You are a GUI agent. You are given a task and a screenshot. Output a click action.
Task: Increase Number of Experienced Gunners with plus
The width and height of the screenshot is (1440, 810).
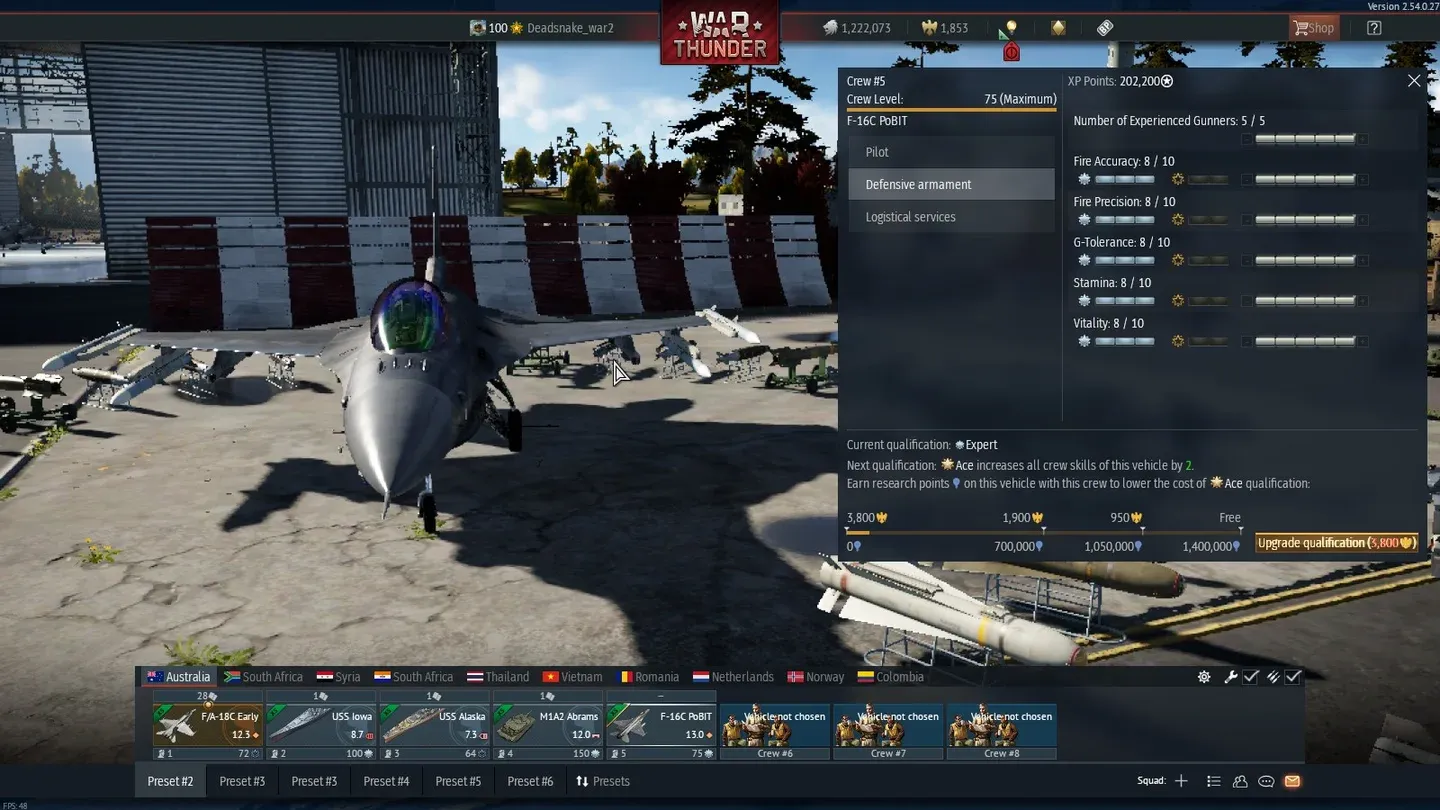(1362, 140)
